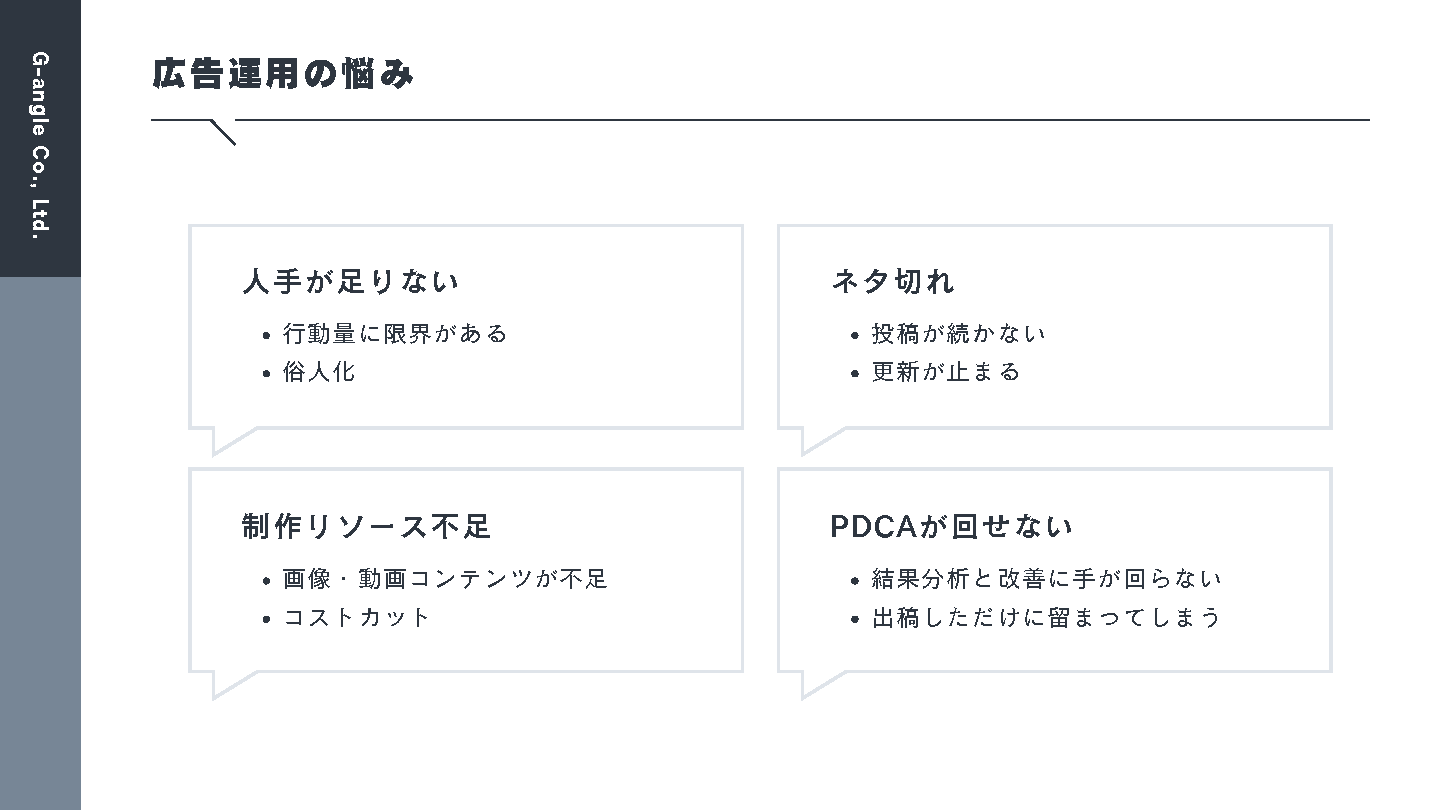
Task: Click the ネタ切れ heading
Action: pyautogui.click(x=893, y=281)
